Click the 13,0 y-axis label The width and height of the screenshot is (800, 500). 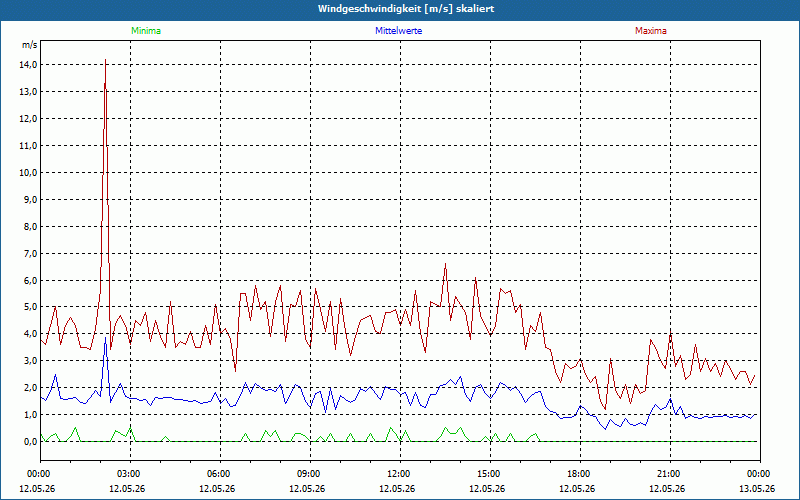tap(29, 91)
